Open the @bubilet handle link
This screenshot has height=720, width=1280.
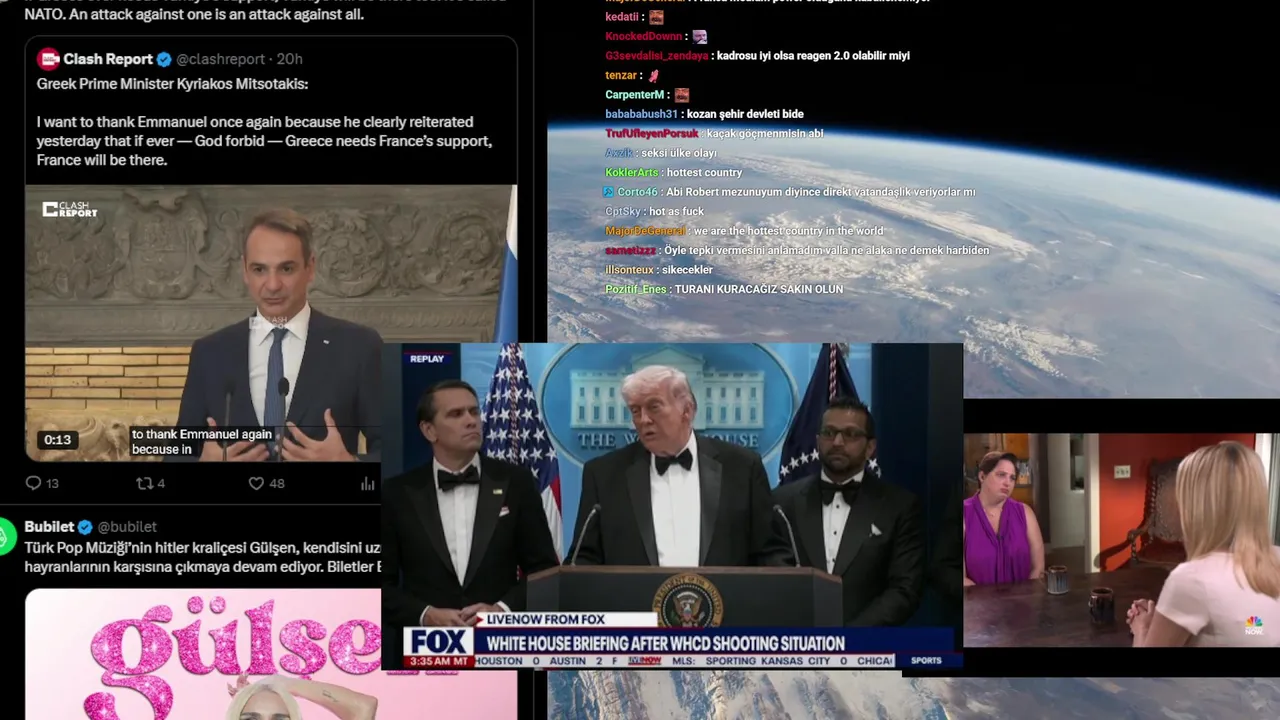127,527
